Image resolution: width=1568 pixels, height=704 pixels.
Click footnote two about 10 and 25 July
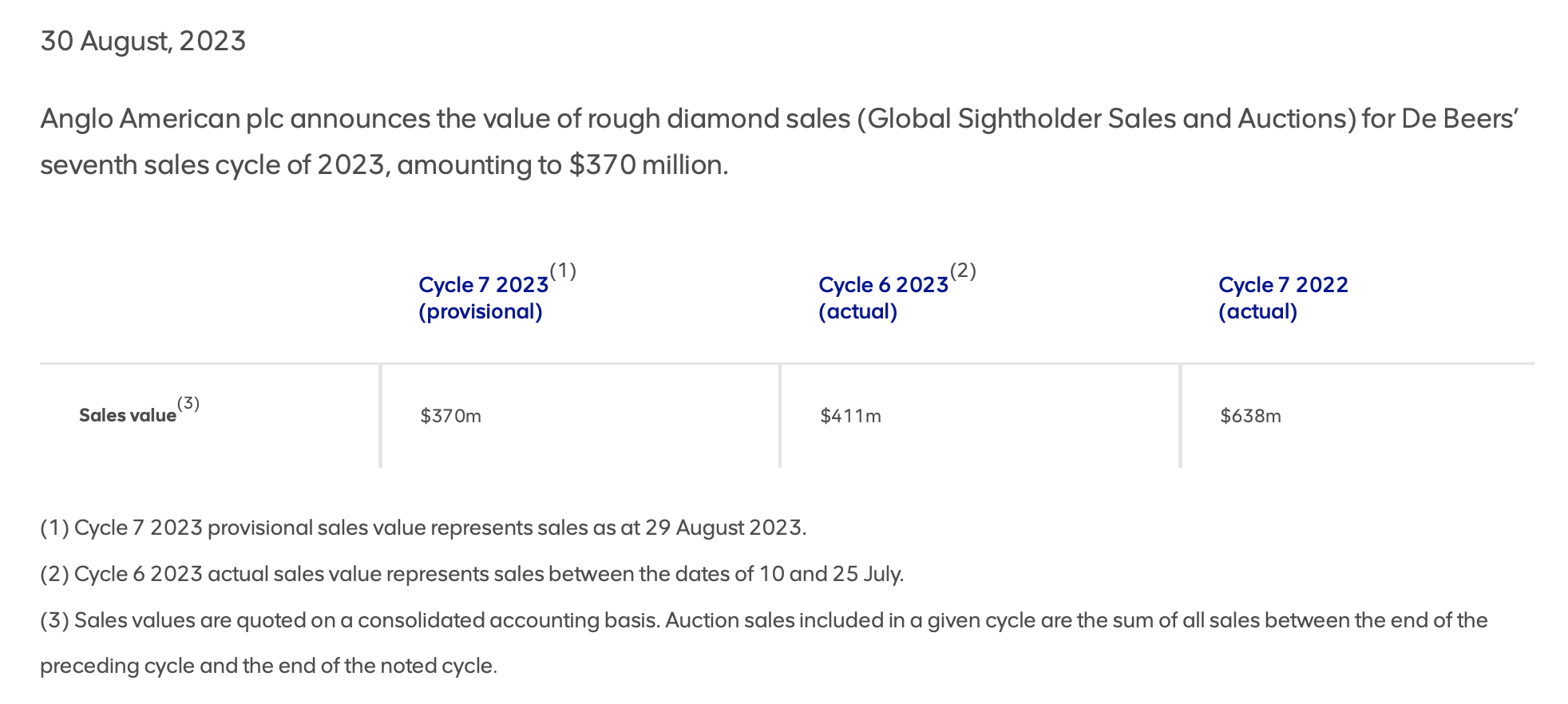point(472,574)
